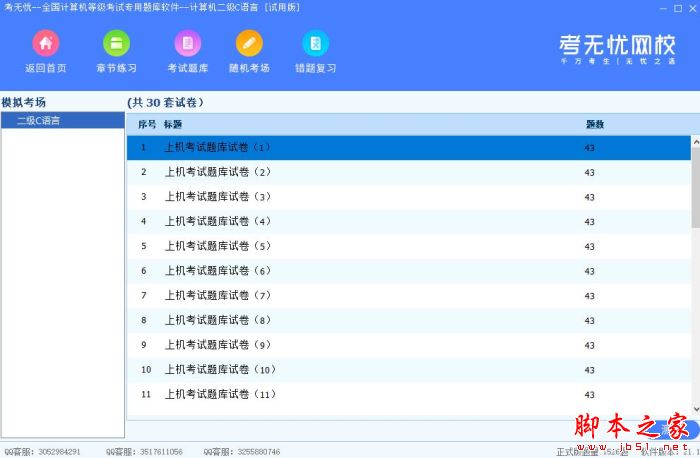Click QQ客服 3255880746 in status bar
Viewport: 700px width, 458px height.
[x=242, y=452]
